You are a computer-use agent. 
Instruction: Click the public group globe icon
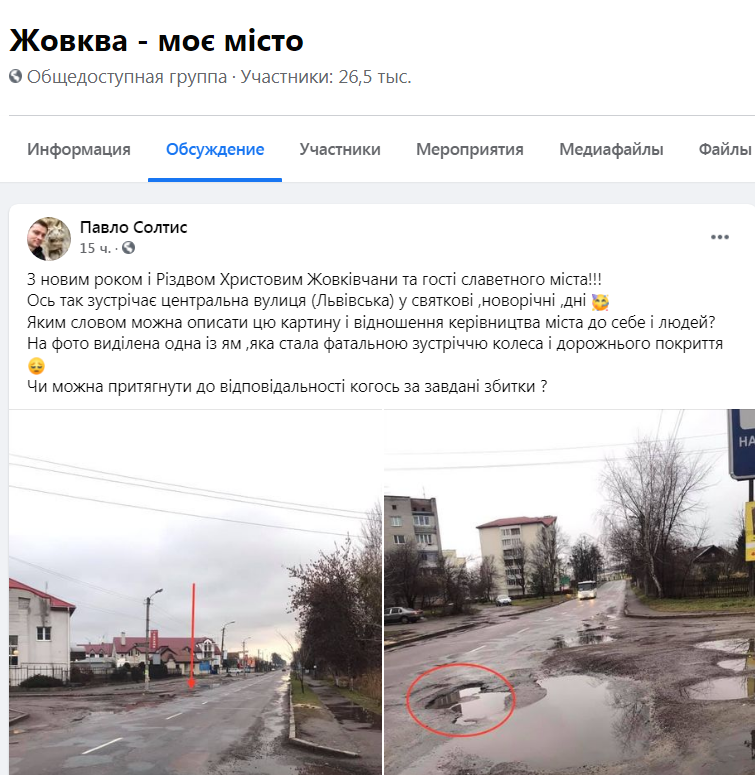coord(15,77)
